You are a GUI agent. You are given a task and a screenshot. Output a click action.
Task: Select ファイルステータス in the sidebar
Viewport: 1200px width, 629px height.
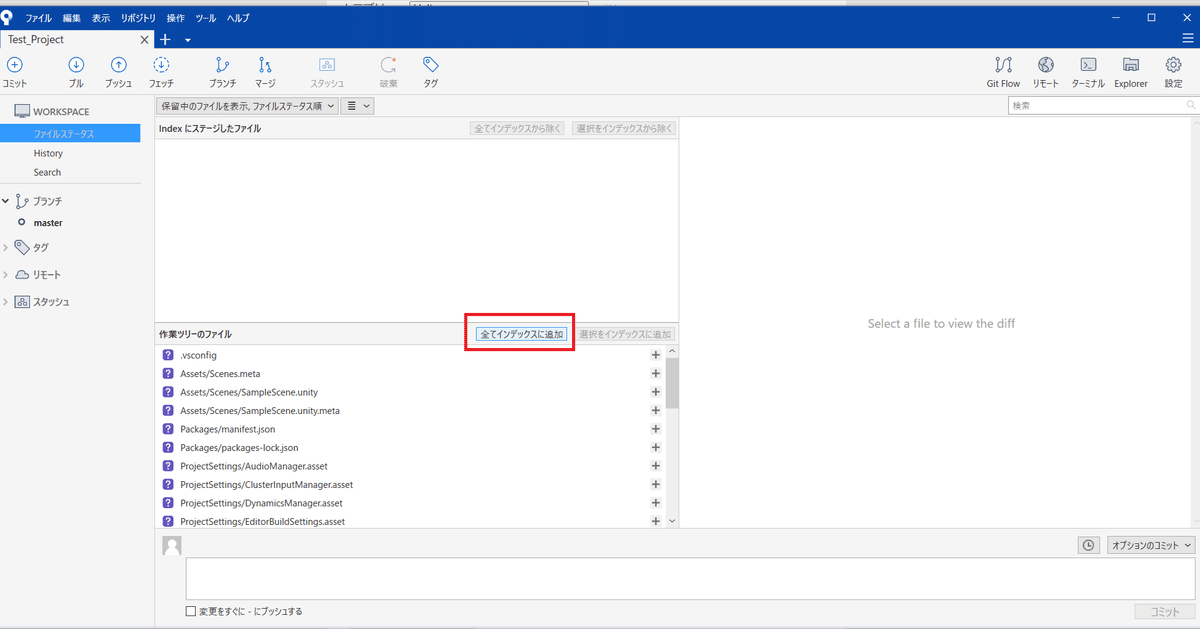pos(70,133)
